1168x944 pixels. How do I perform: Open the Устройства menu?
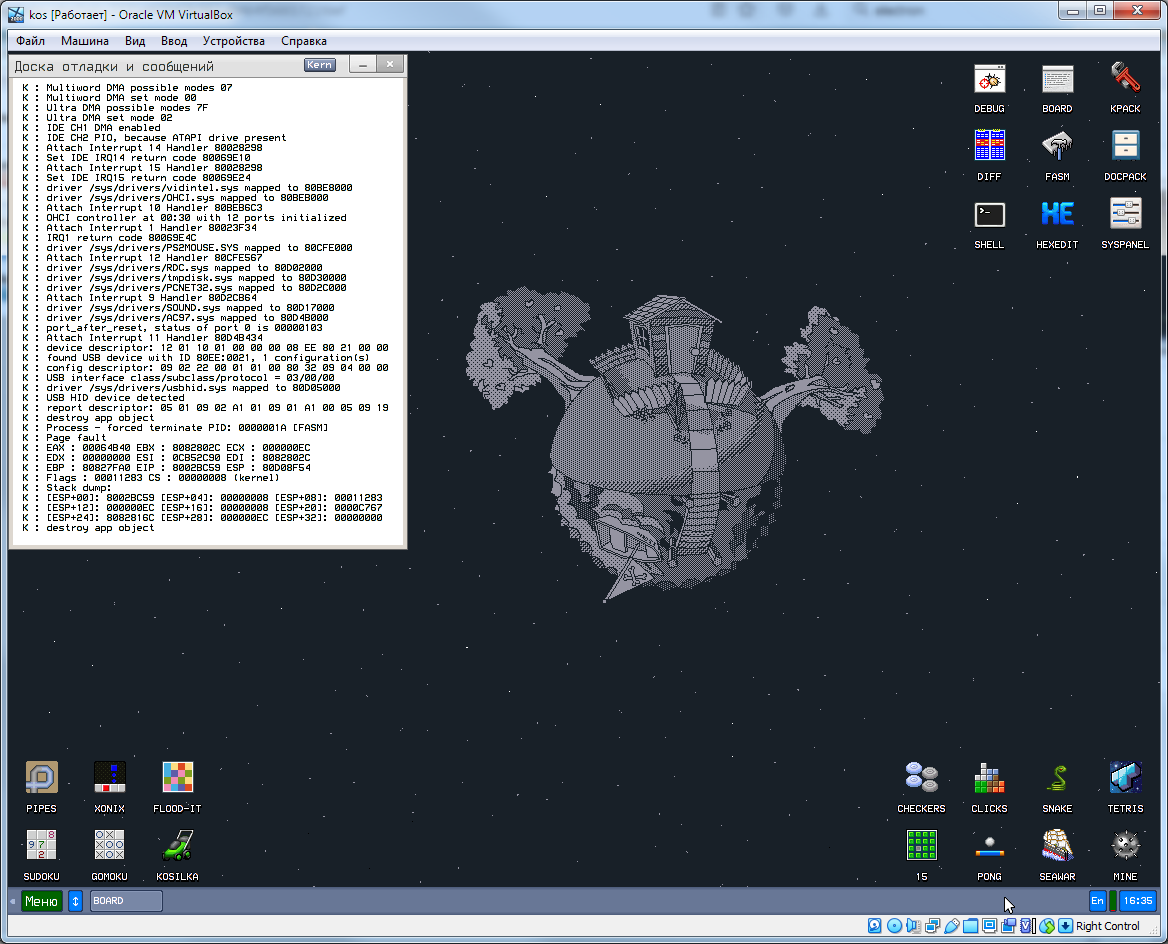(x=233, y=41)
